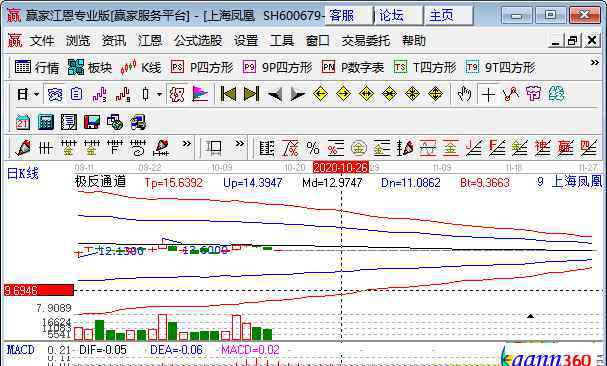Image resolution: width=607 pixels, height=366 pixels.
Task: Open the 板块 sector view
Action: [90, 67]
